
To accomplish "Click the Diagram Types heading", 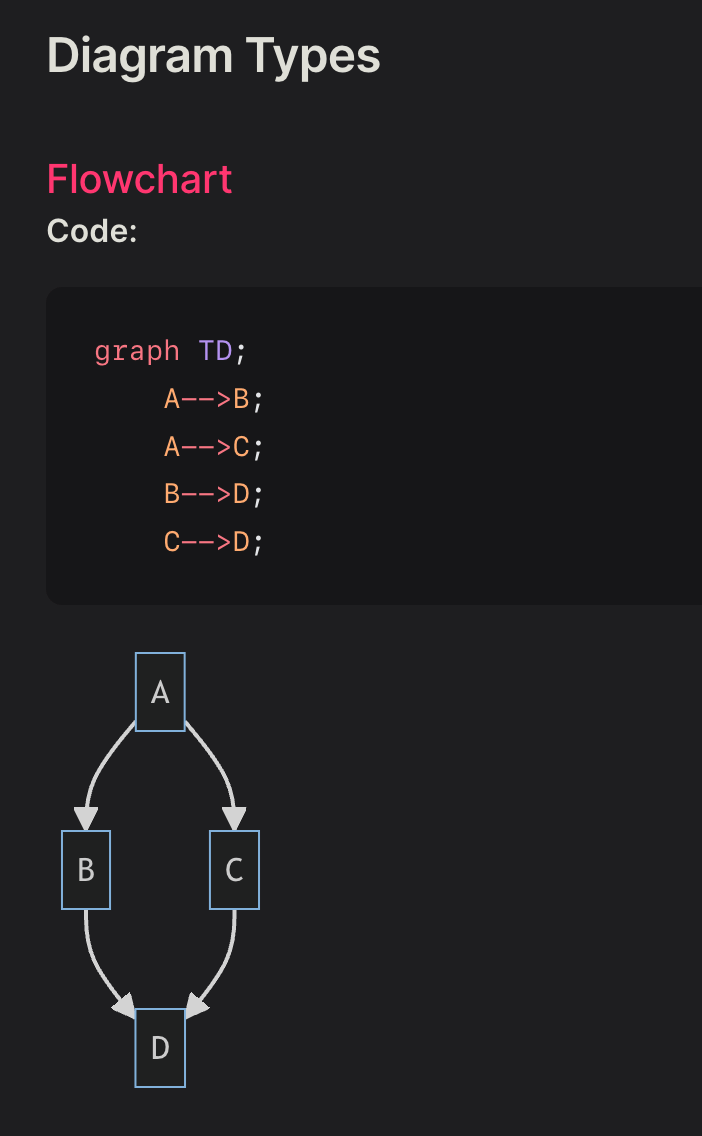I will tap(213, 55).
